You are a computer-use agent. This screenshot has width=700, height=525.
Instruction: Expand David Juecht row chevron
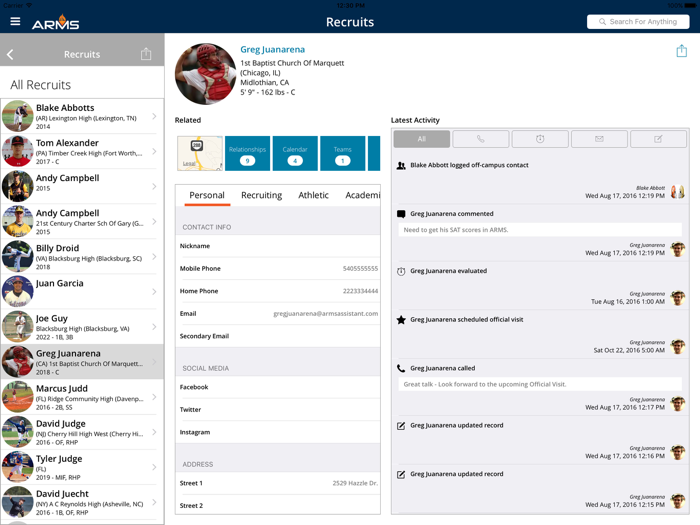point(154,502)
